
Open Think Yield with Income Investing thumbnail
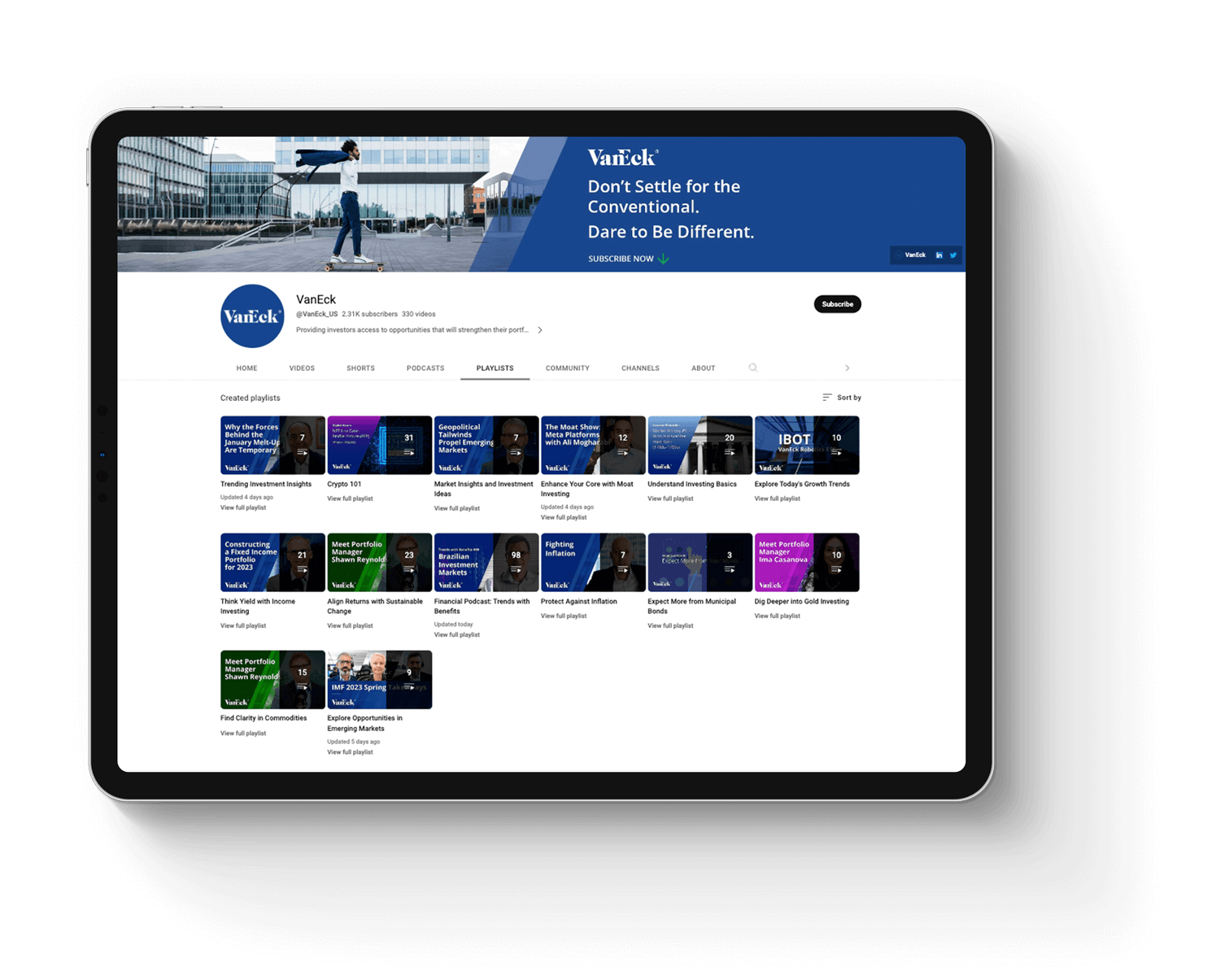click(x=272, y=562)
